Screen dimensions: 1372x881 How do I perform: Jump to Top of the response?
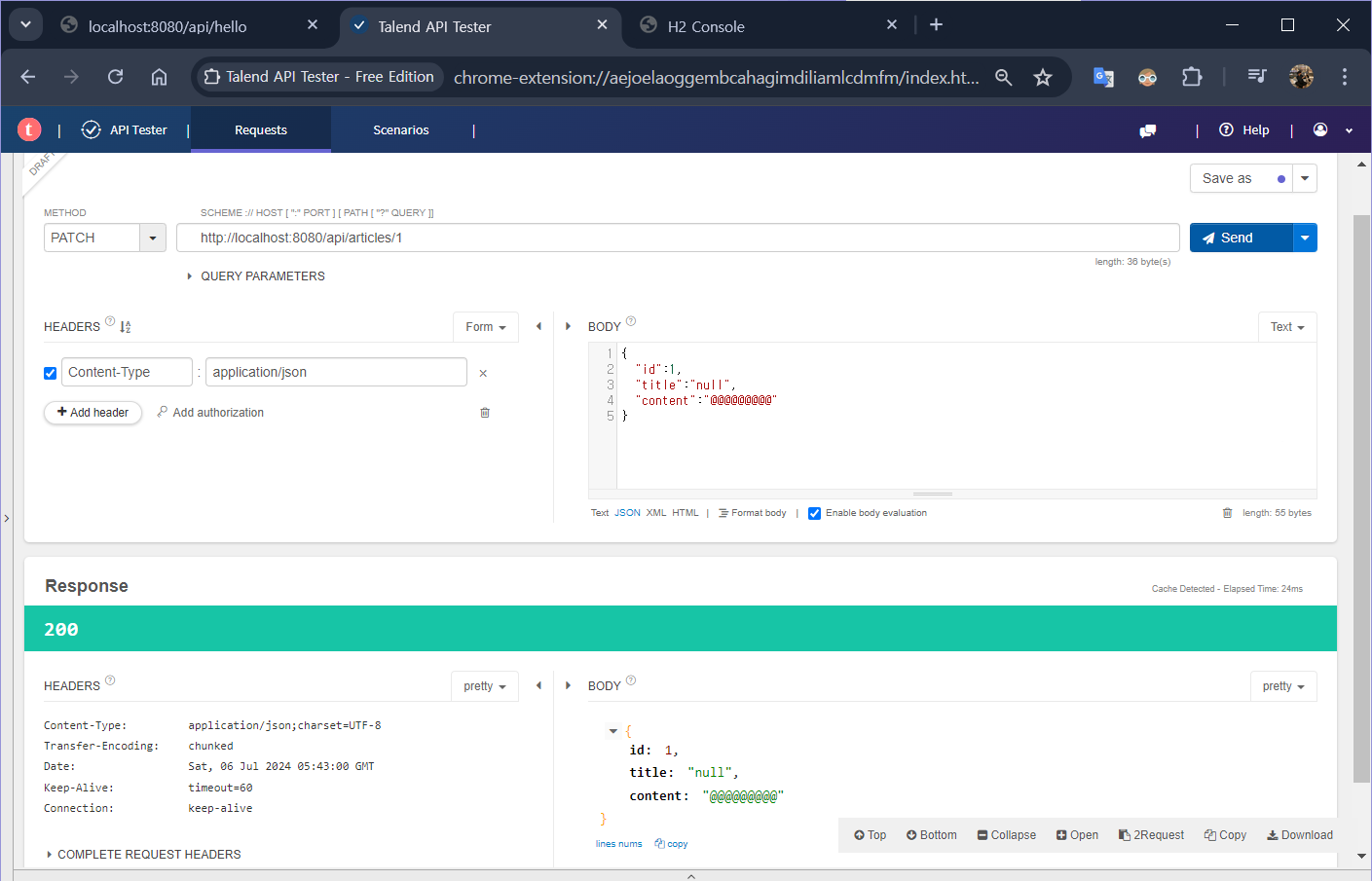click(870, 835)
